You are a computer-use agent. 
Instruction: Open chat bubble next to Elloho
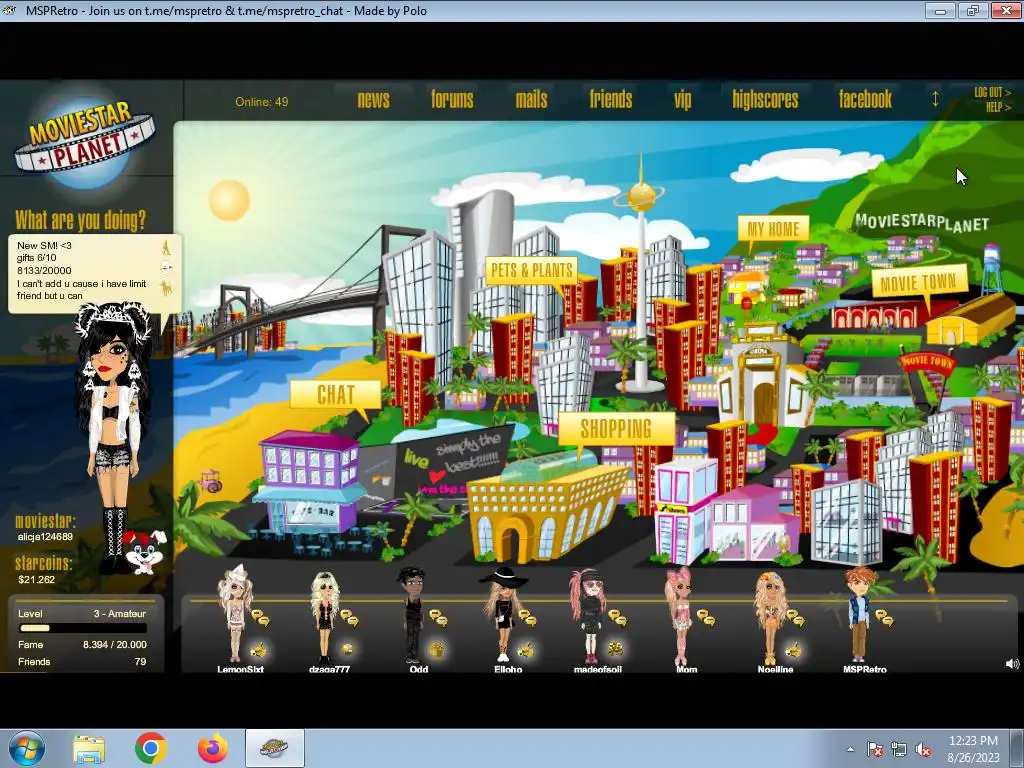click(528, 618)
